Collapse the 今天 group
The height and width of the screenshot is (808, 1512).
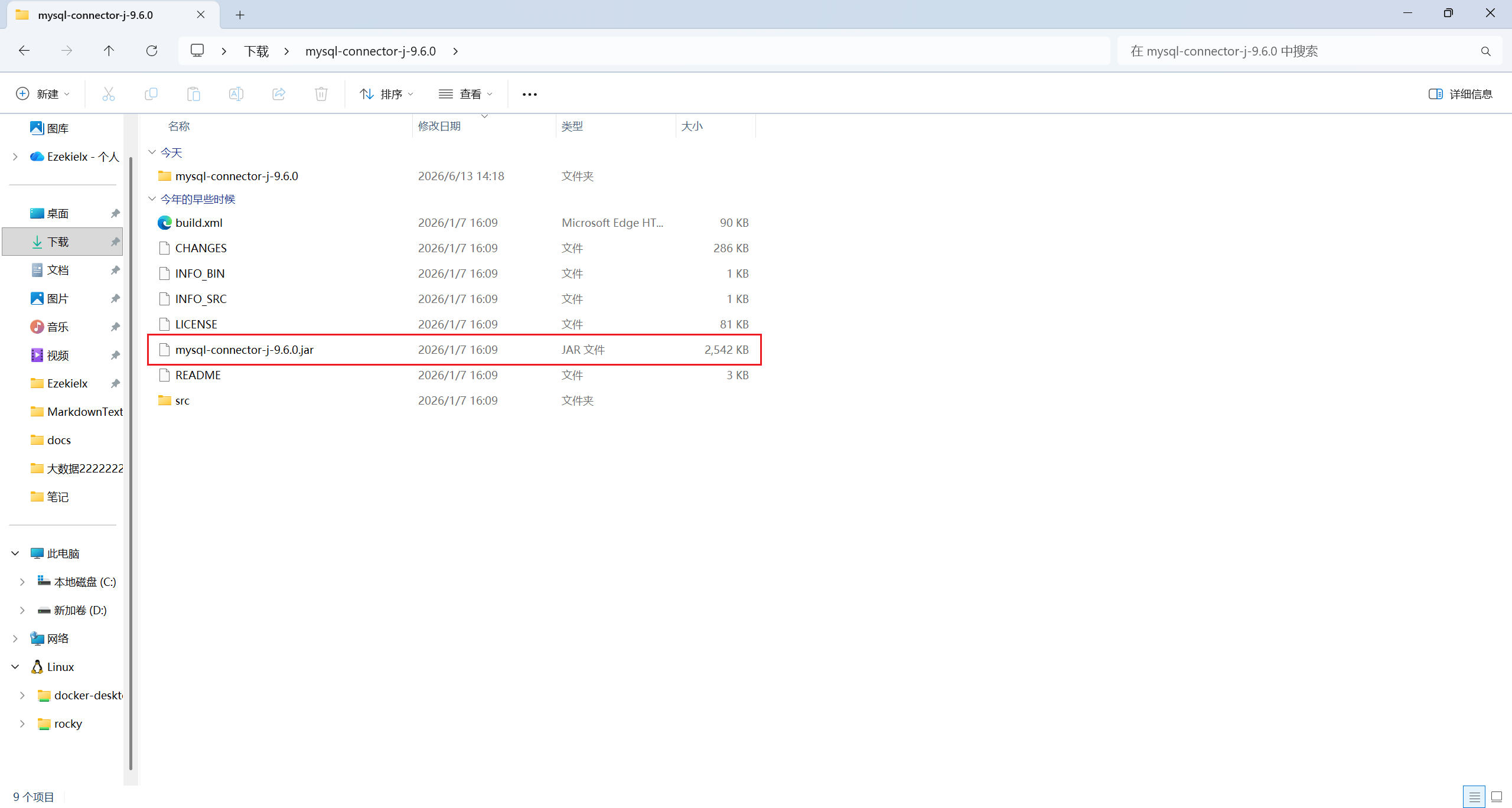tap(152, 152)
